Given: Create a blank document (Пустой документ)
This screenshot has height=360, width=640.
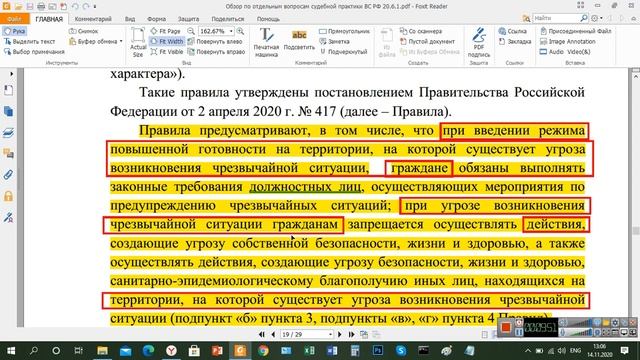Looking at the screenshot, I should tap(427, 41).
